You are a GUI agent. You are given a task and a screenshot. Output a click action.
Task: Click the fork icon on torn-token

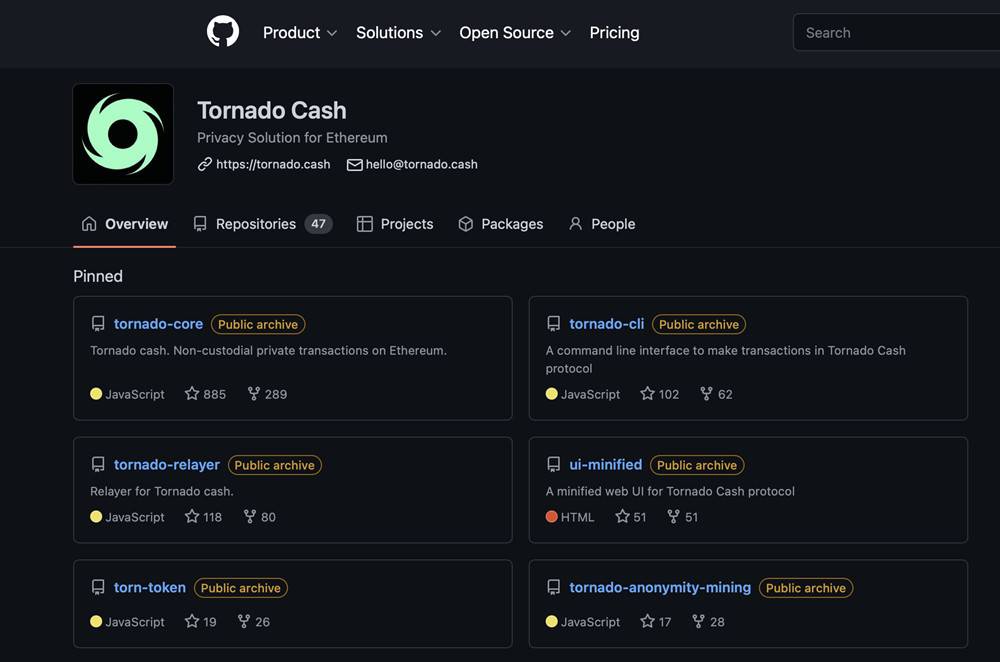click(x=244, y=622)
